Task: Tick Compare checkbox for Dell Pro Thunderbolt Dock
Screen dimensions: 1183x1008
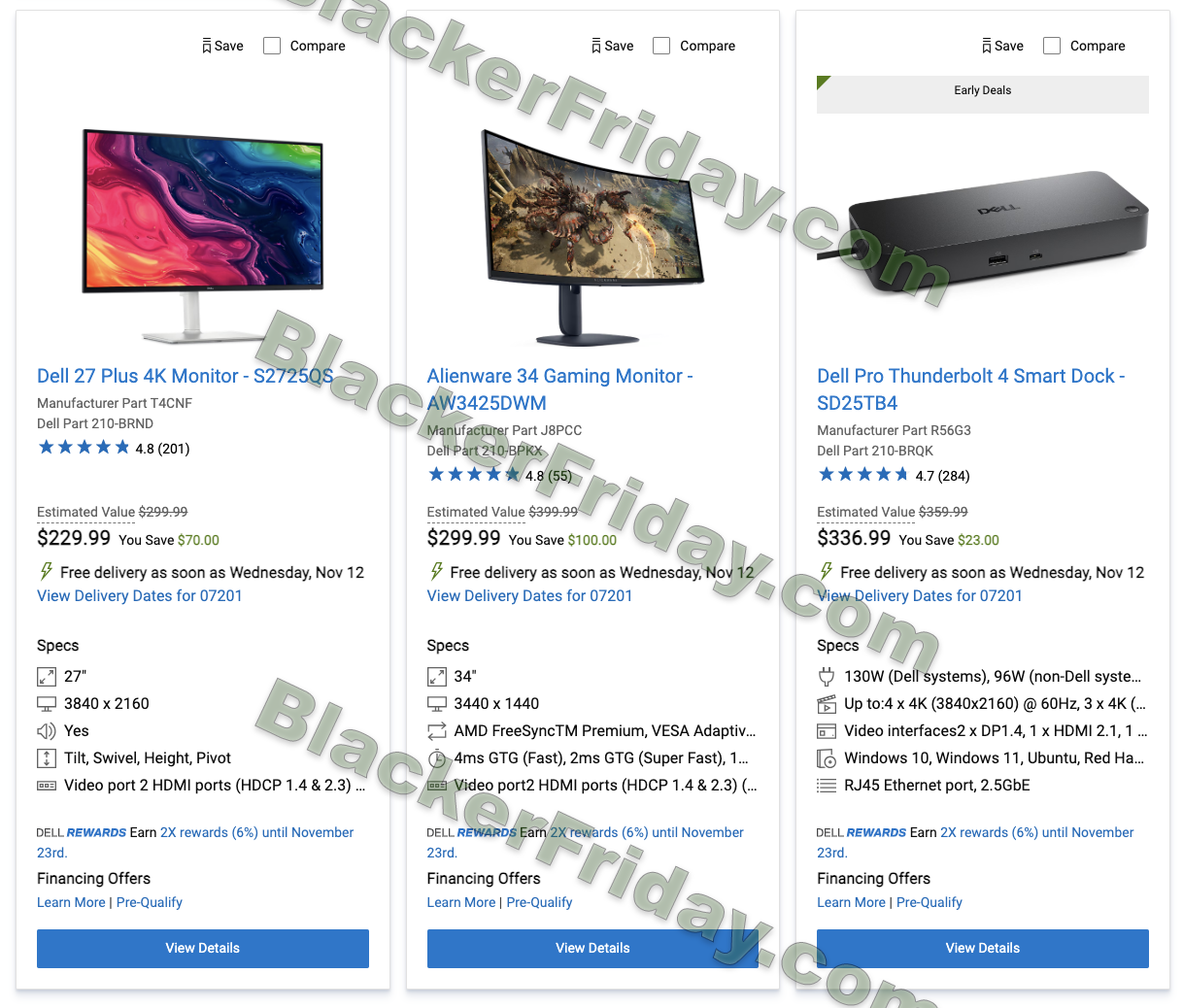Action: [x=1052, y=46]
